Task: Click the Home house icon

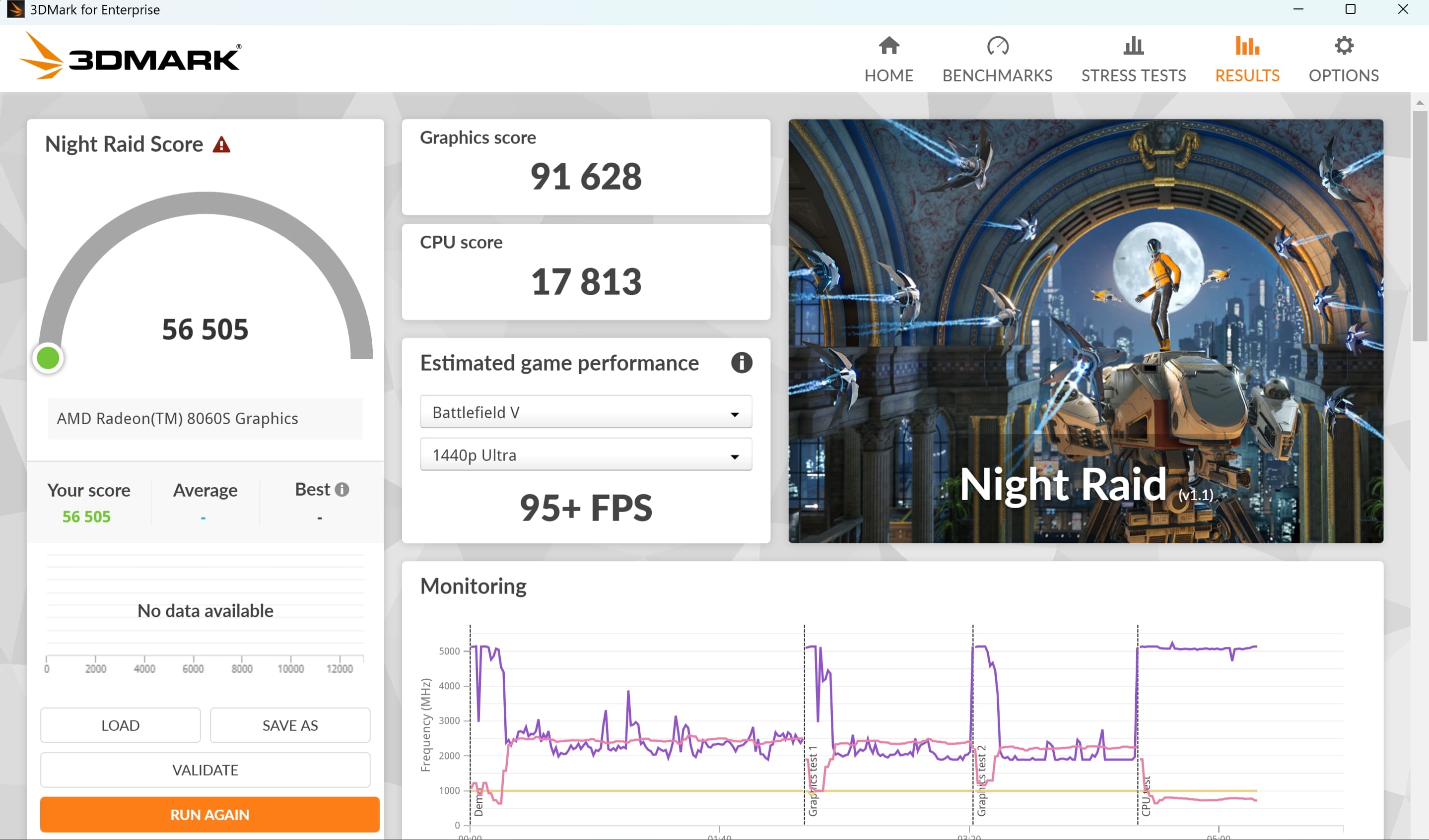Action: [x=888, y=46]
